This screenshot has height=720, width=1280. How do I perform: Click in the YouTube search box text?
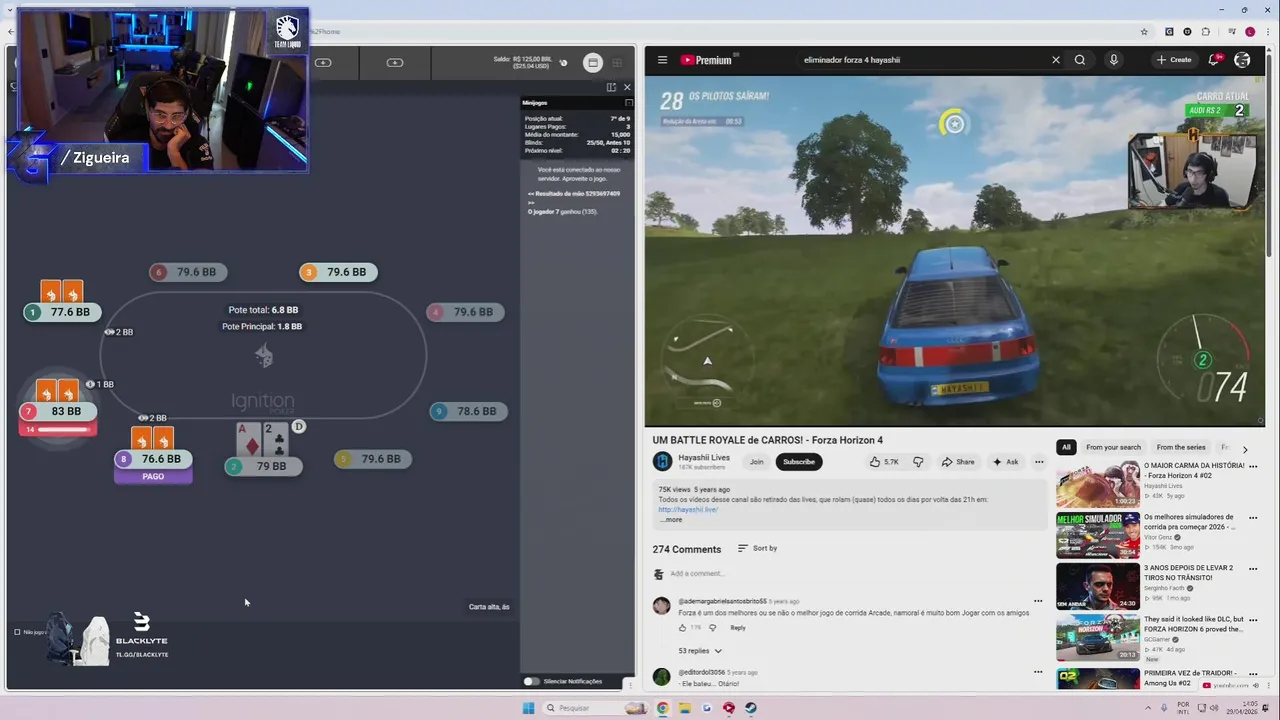click(852, 60)
